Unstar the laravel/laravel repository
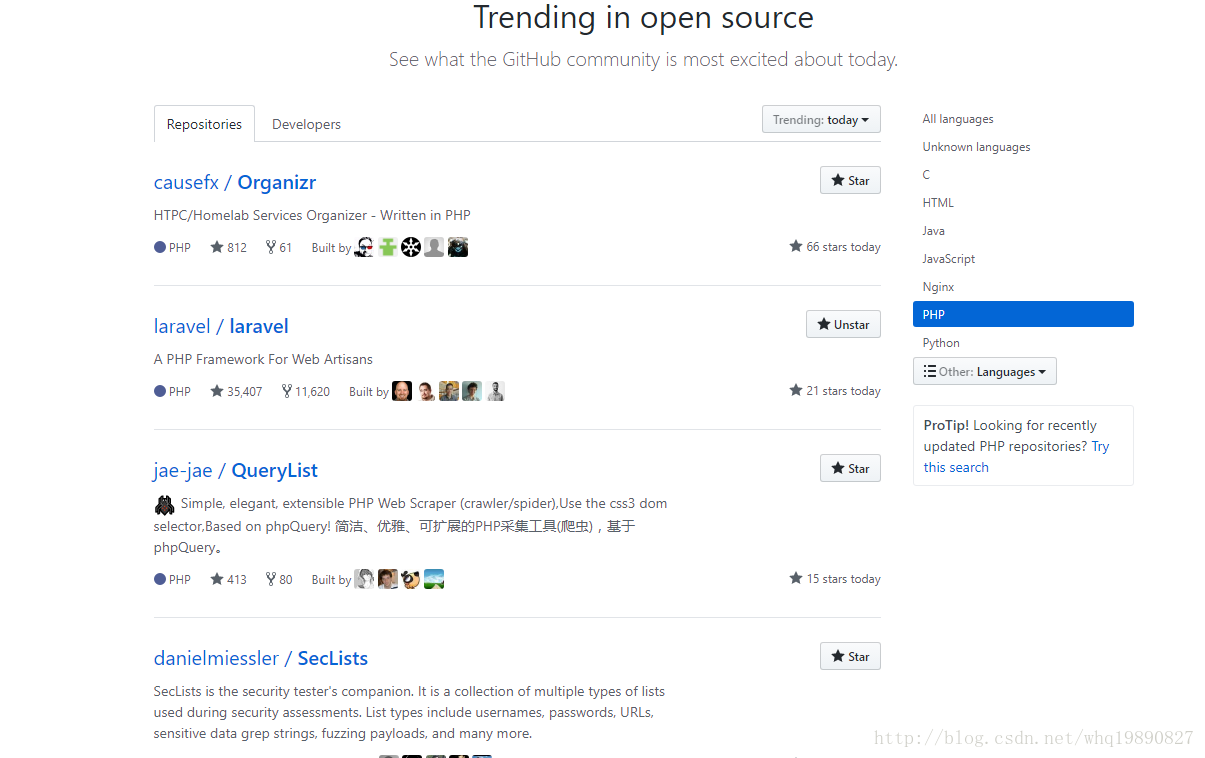Image resolution: width=1205 pixels, height=758 pixels. [843, 324]
